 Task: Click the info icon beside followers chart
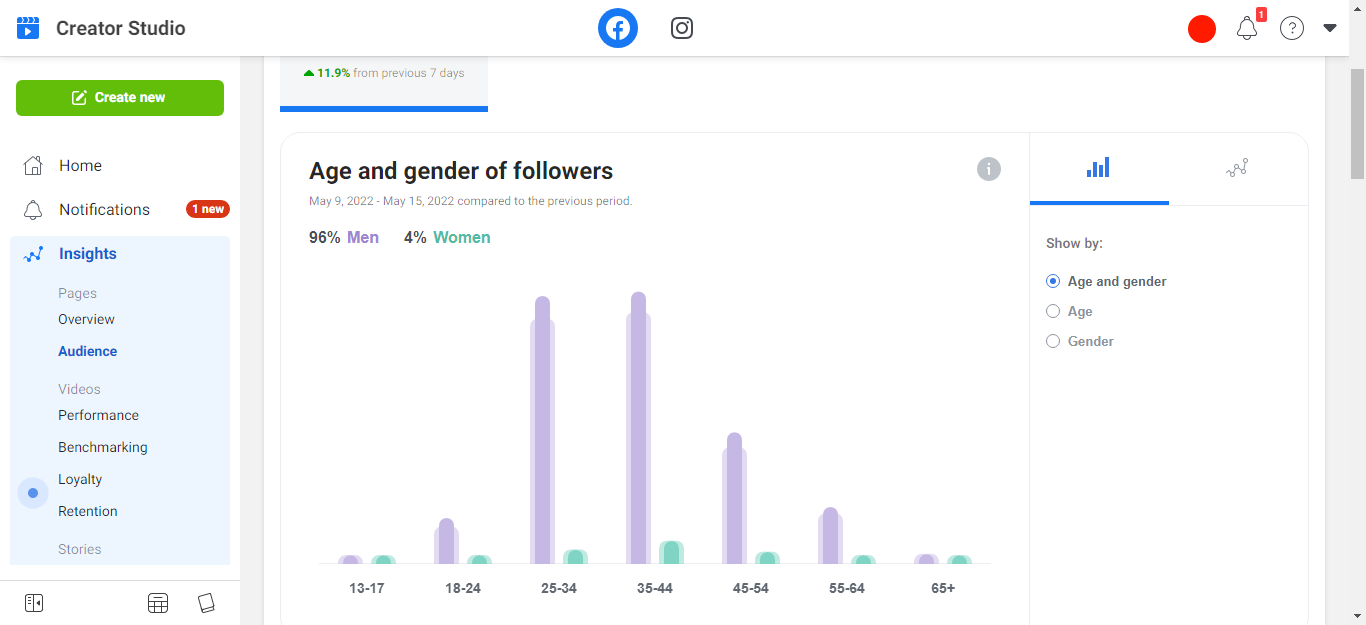tap(988, 169)
